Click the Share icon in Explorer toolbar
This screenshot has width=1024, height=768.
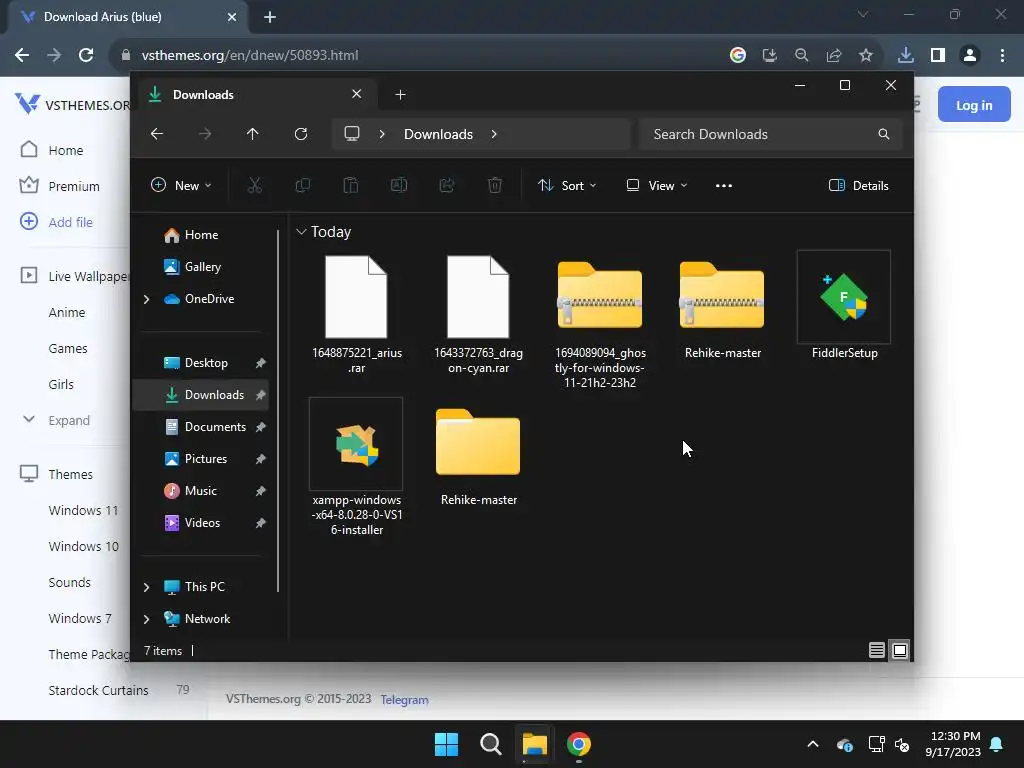click(x=447, y=185)
